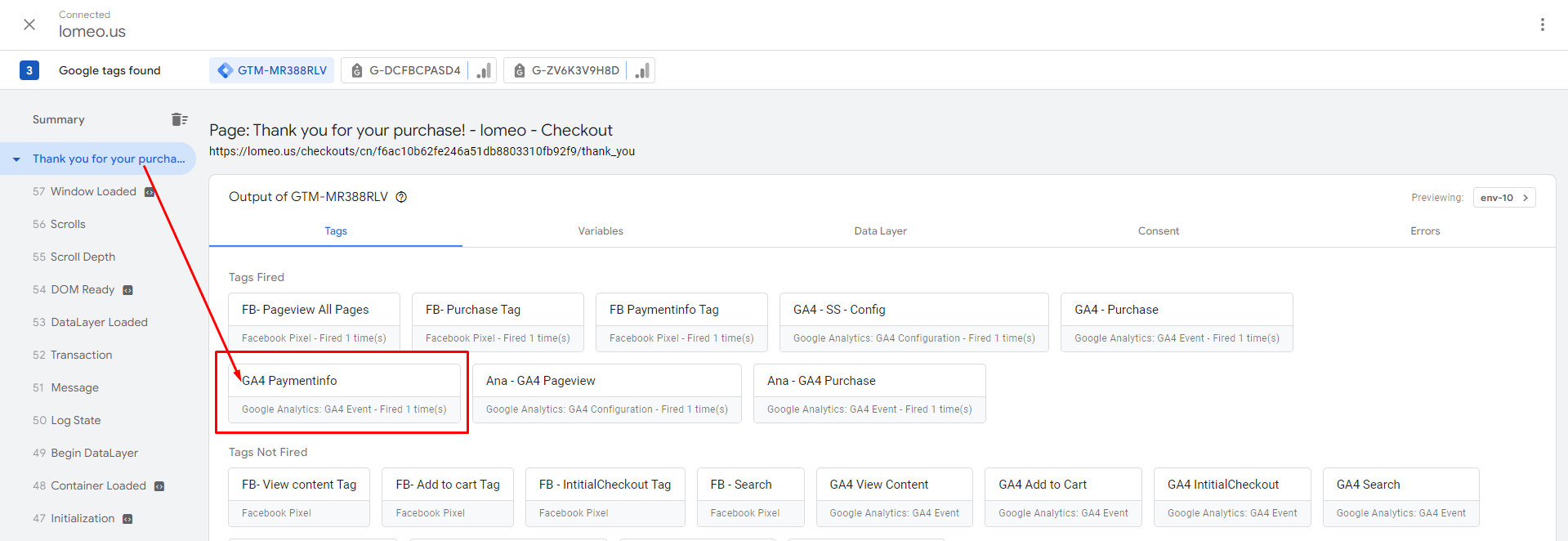The image size is (1568, 541).
Task: Switch to the Variables tab
Action: tap(601, 231)
